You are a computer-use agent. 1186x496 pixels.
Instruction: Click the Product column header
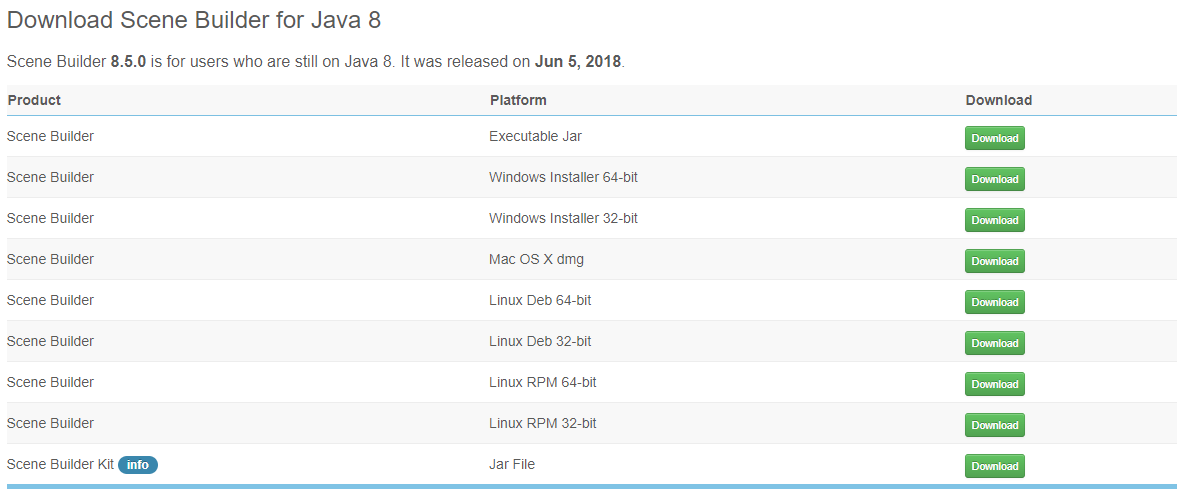[x=34, y=100]
